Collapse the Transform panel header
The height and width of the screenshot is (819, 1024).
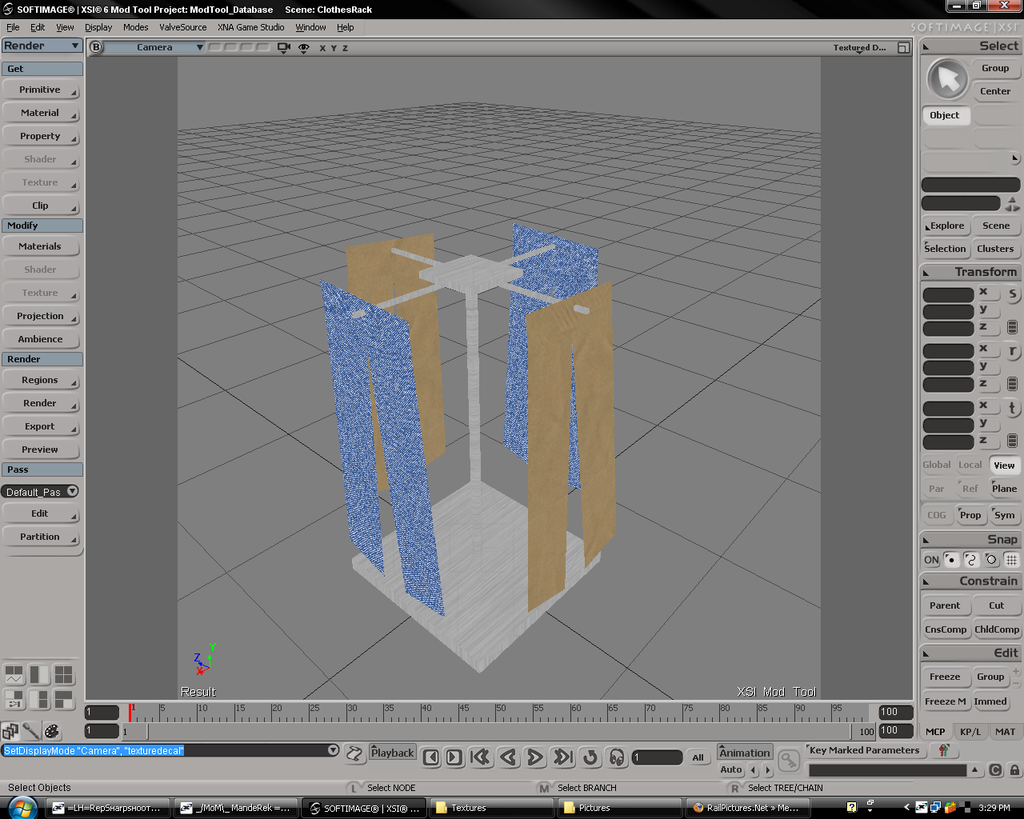(x=970, y=272)
